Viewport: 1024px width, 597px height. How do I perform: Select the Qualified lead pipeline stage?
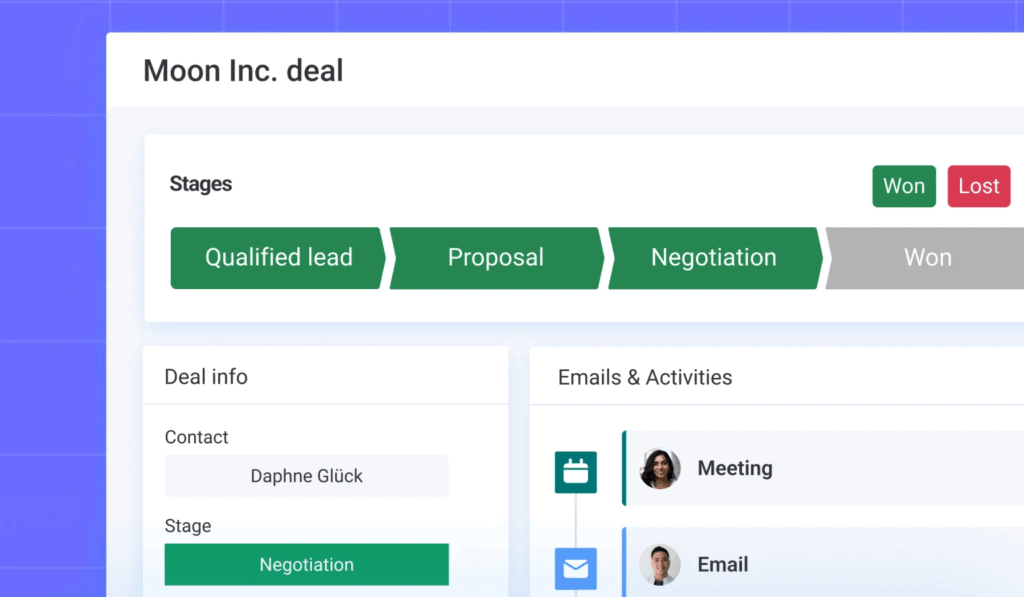[278, 258]
